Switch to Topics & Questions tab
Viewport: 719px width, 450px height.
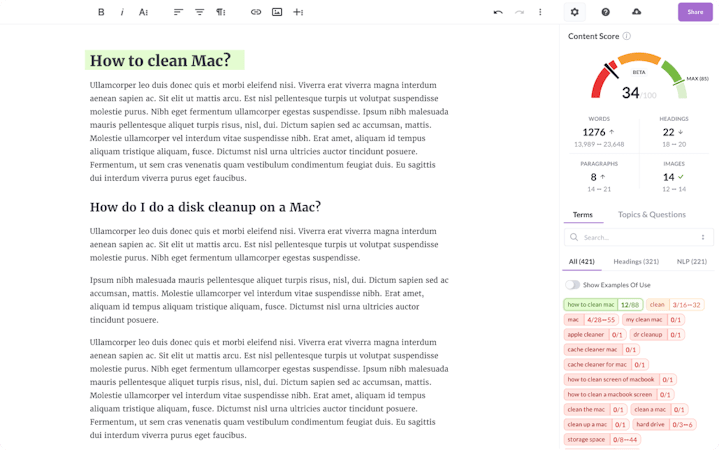pos(652,215)
